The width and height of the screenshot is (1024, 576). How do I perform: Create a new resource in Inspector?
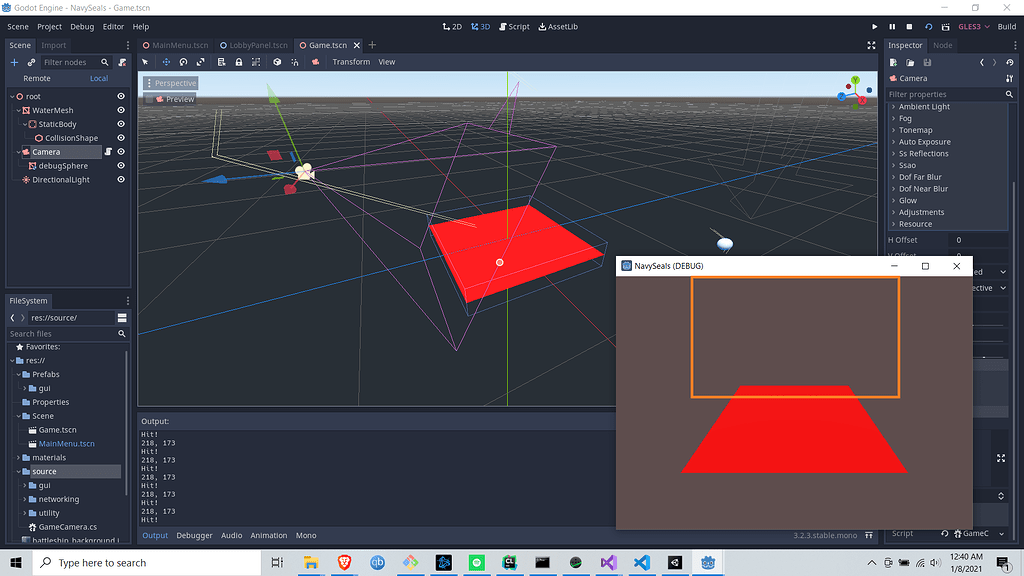893,63
